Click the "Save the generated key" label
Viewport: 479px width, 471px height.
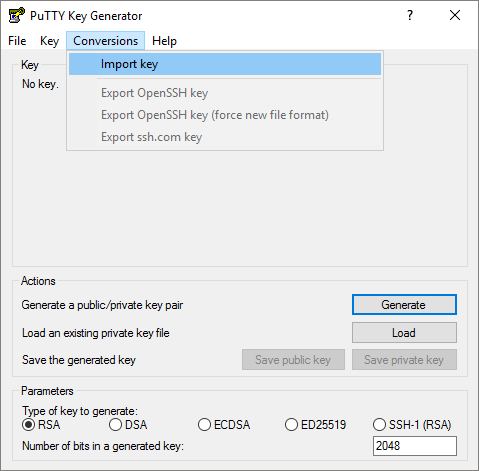79,360
